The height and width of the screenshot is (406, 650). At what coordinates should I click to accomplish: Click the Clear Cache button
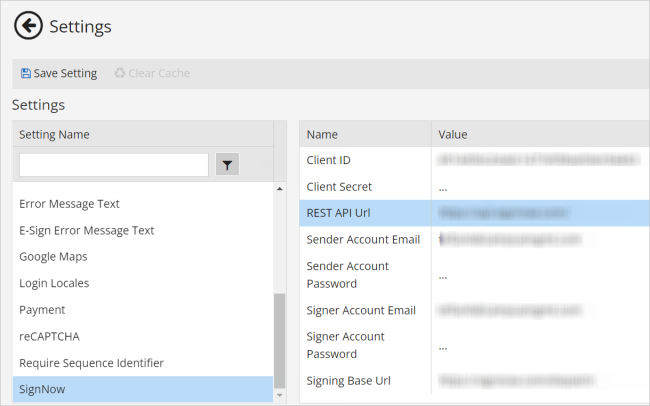point(151,73)
